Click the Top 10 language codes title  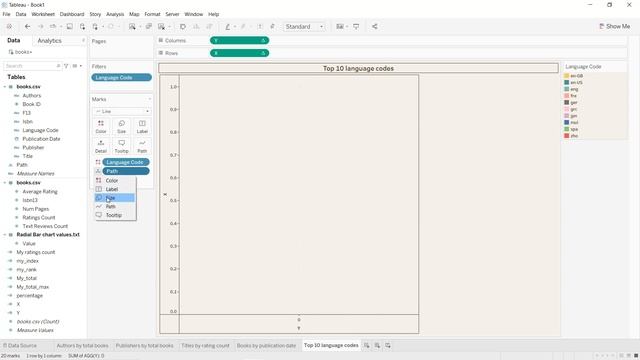358,68
